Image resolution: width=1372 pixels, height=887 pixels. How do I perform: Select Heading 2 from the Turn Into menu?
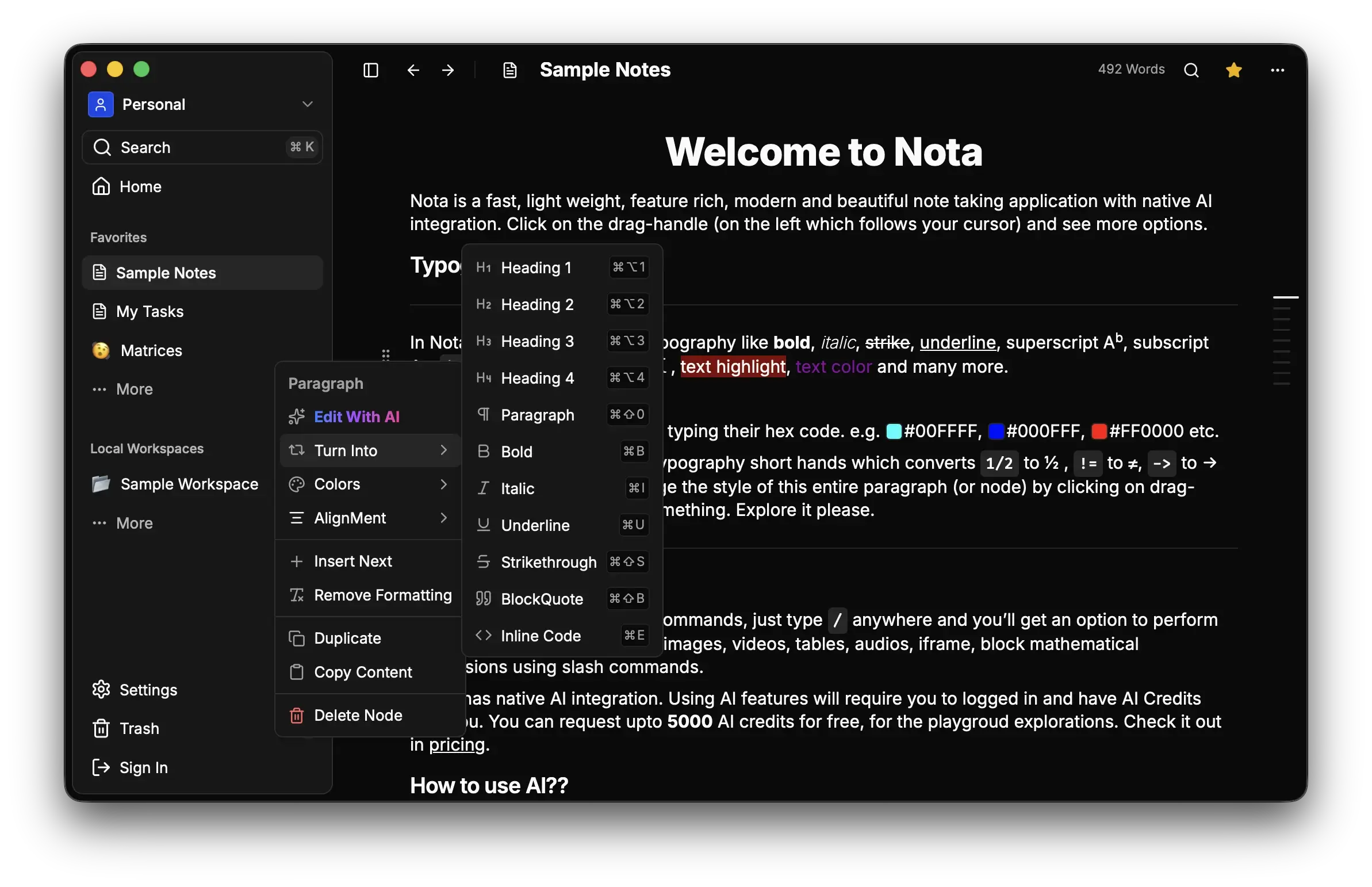point(536,304)
